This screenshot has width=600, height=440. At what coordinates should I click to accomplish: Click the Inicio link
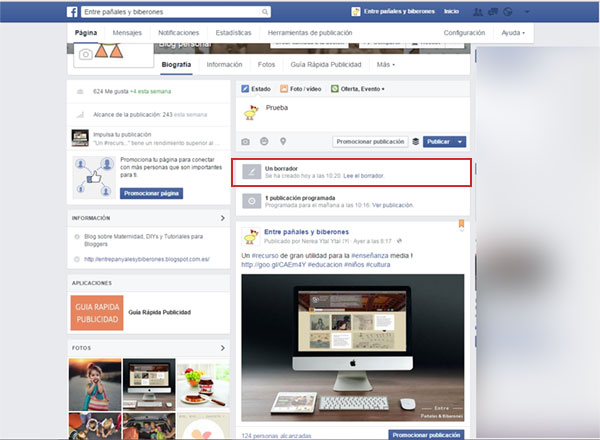[x=452, y=12]
